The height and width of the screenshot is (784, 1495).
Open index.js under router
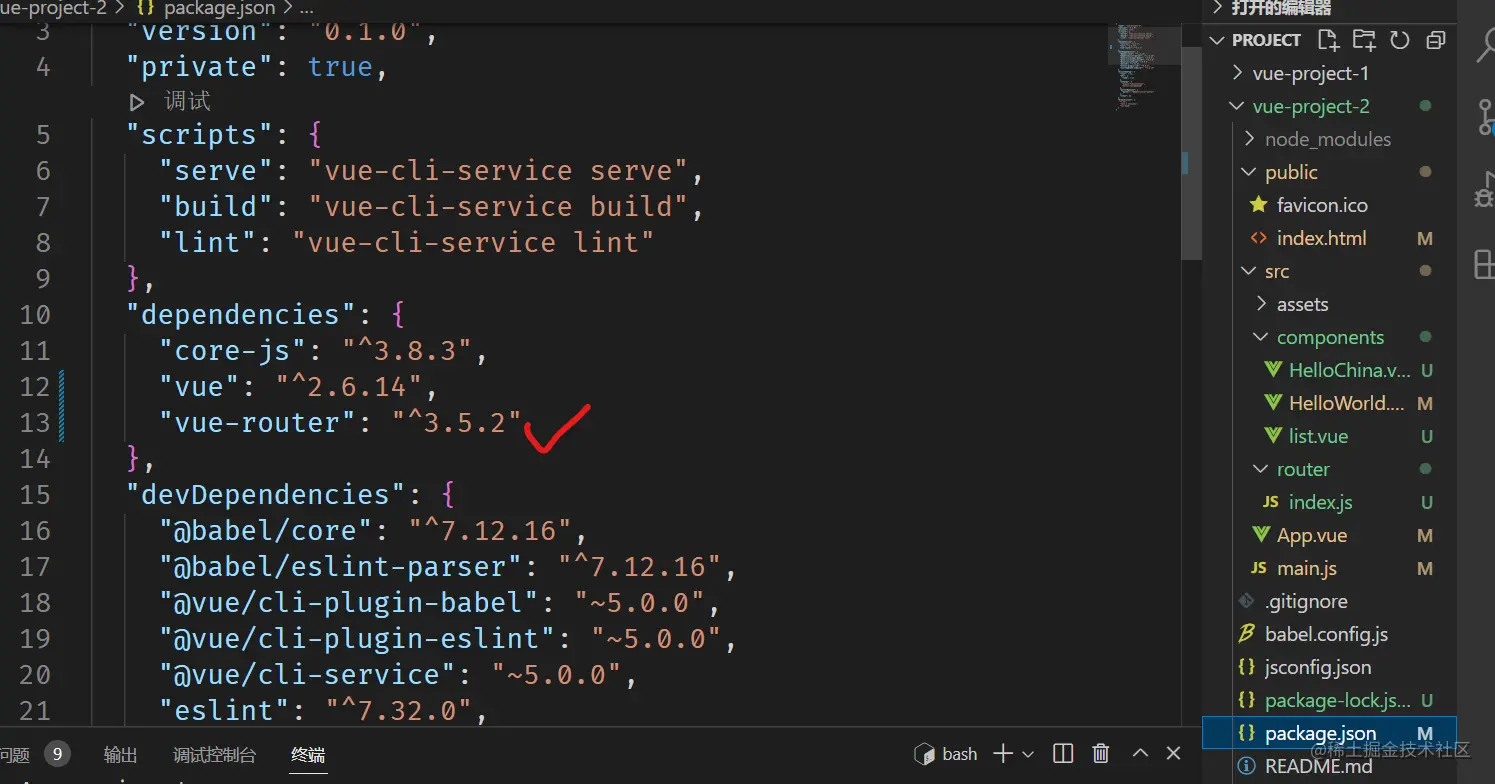click(x=1320, y=502)
